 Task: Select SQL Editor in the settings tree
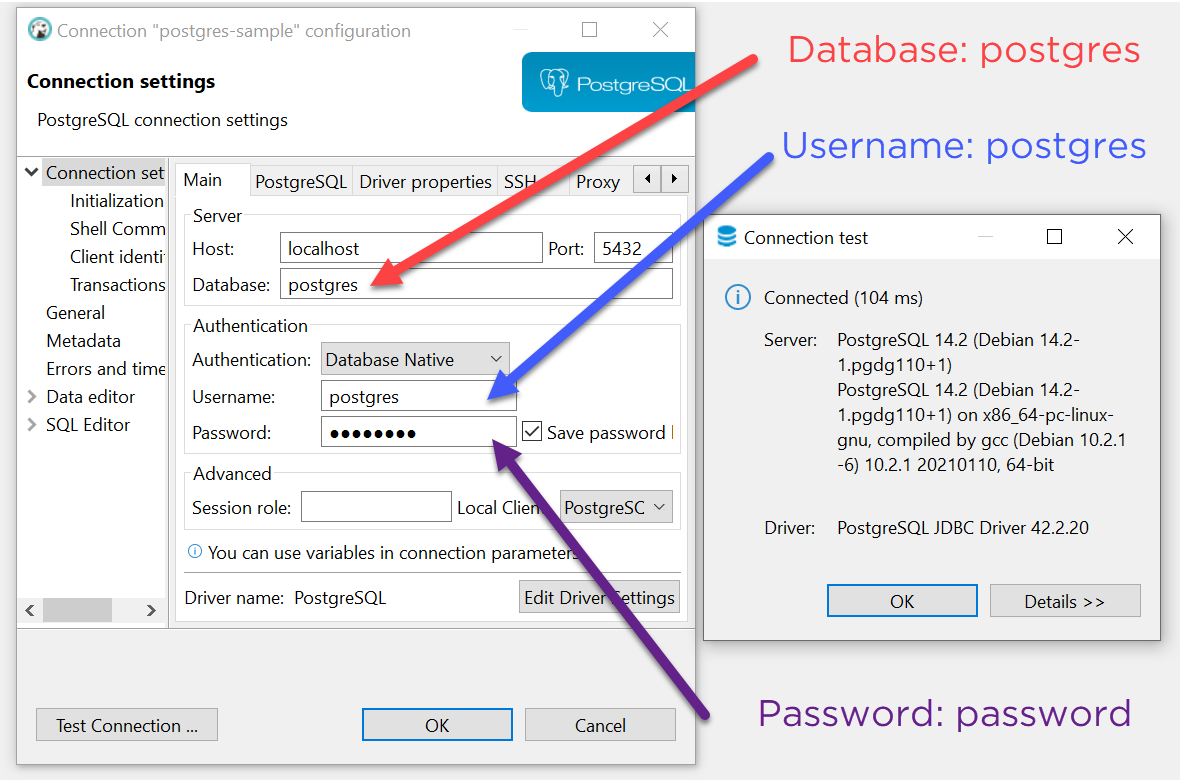pos(88,424)
